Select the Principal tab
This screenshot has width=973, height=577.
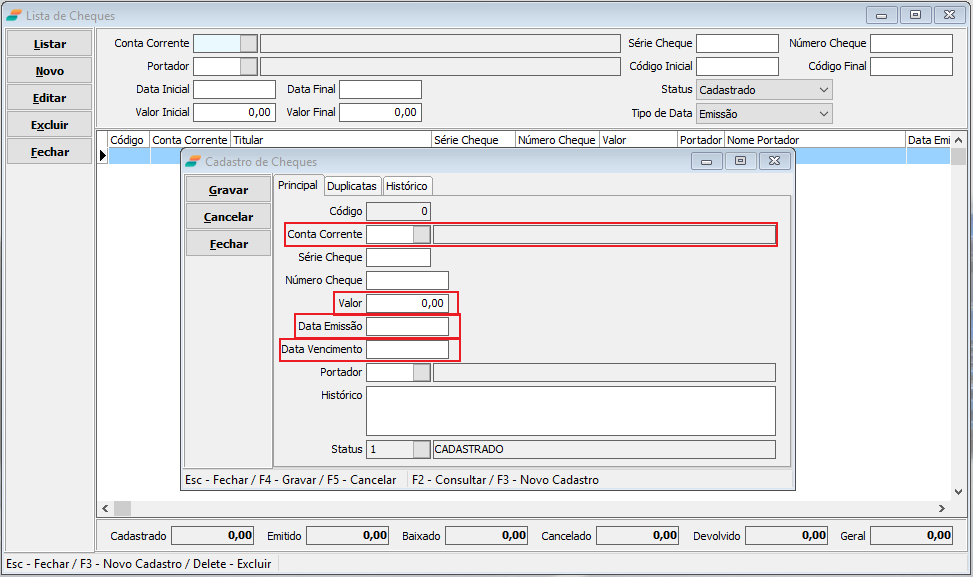[297, 185]
